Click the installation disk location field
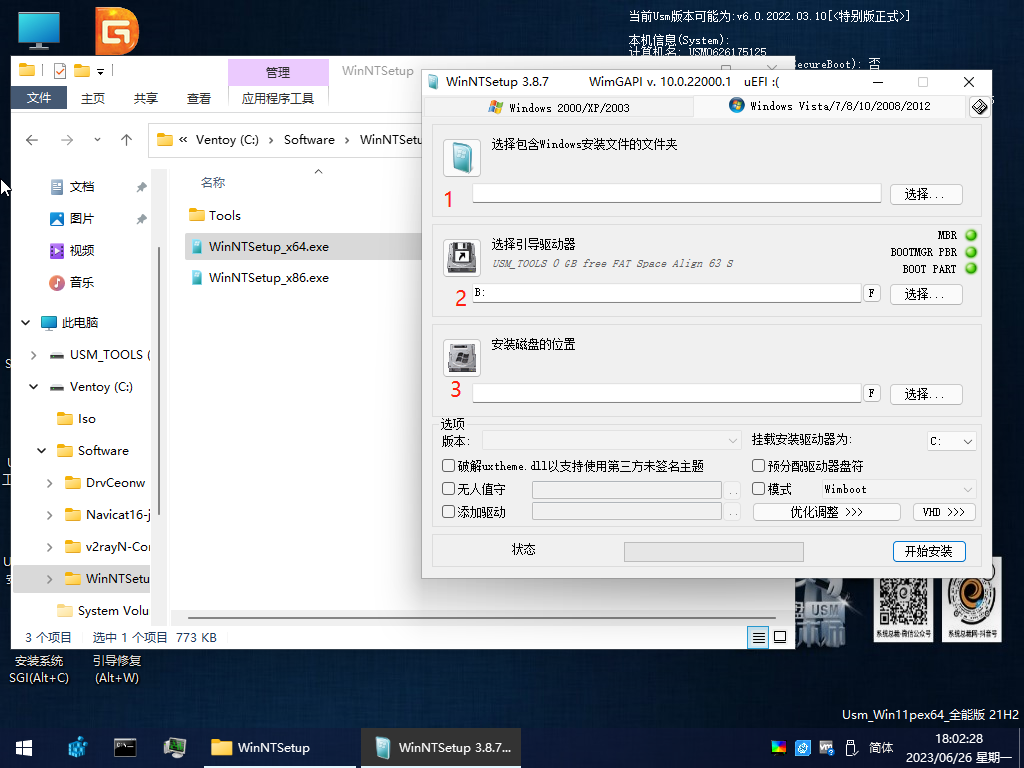This screenshot has width=1024, height=768. coord(667,393)
